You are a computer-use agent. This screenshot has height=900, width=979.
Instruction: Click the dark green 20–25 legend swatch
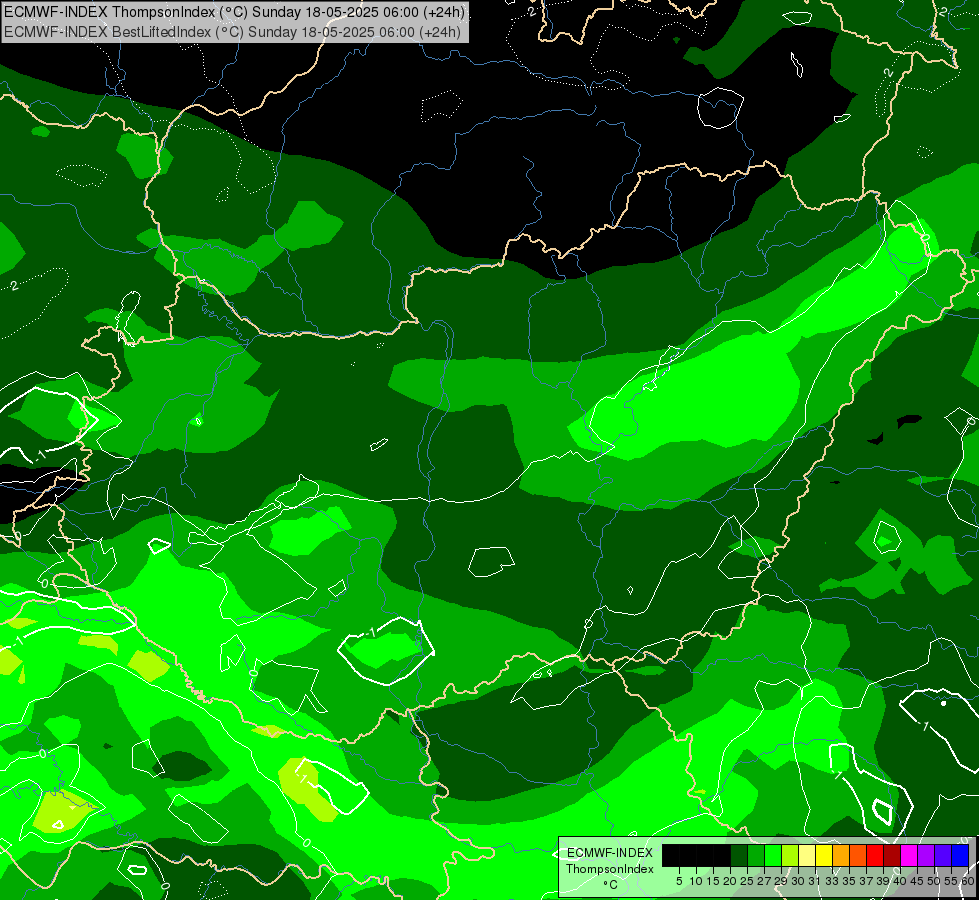pos(739,855)
